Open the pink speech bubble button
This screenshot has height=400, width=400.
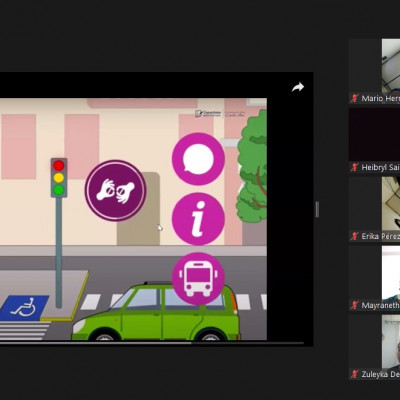pyautogui.click(x=198, y=159)
